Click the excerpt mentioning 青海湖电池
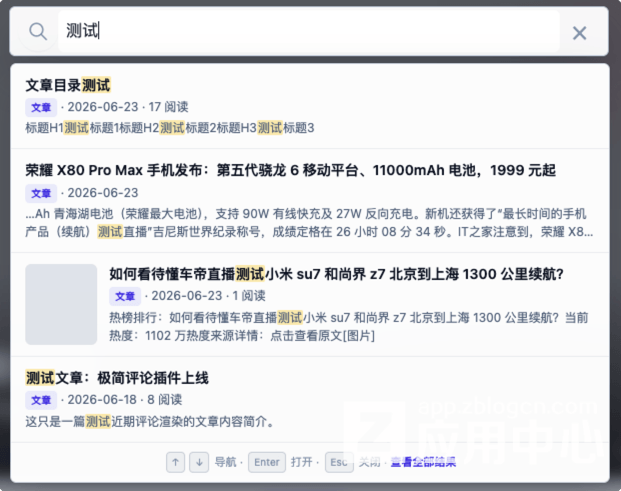The width and height of the screenshot is (621, 491). (309, 223)
